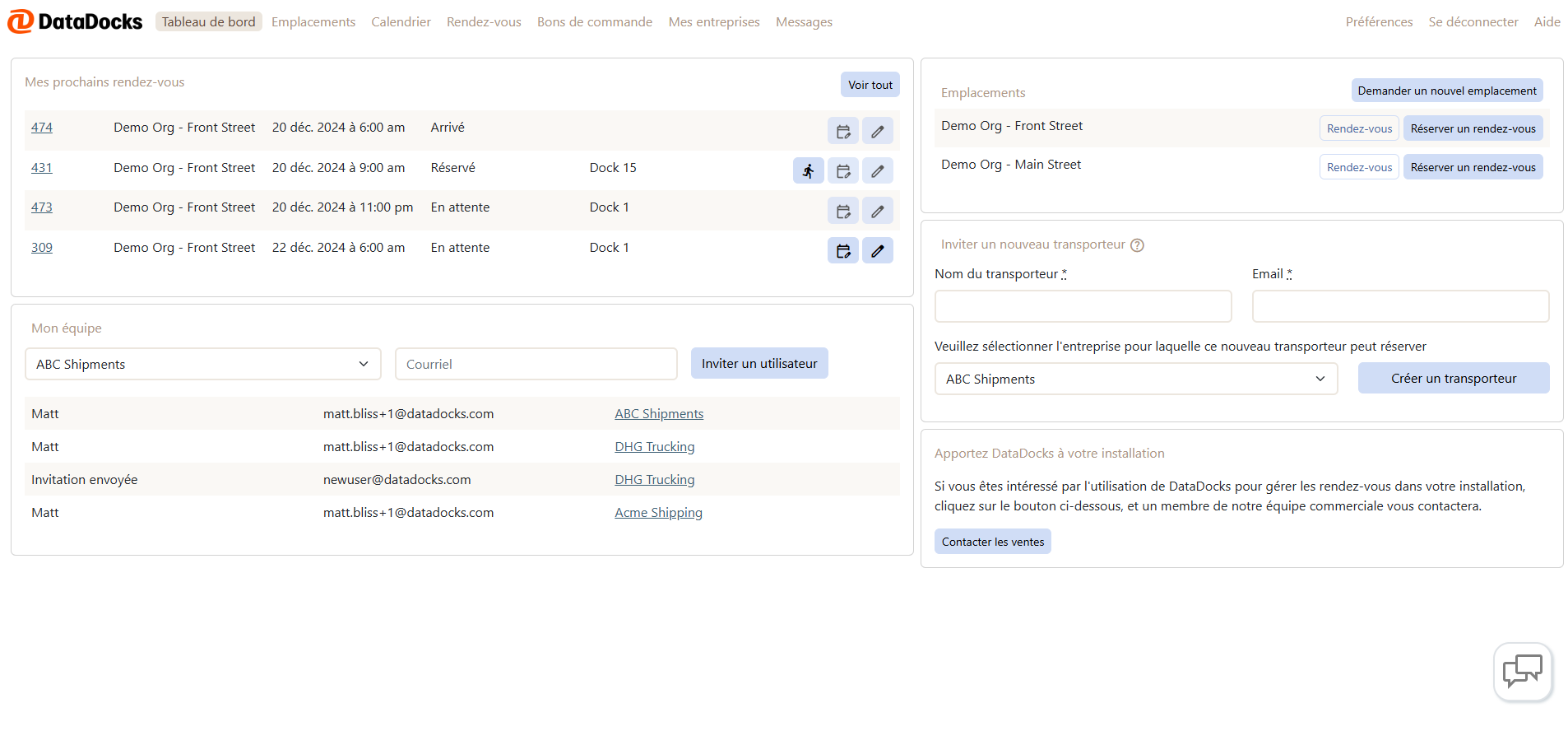Screen dimensions: 1568x731
Task: Edit appointment 309 with pencil icon
Action: (x=878, y=250)
